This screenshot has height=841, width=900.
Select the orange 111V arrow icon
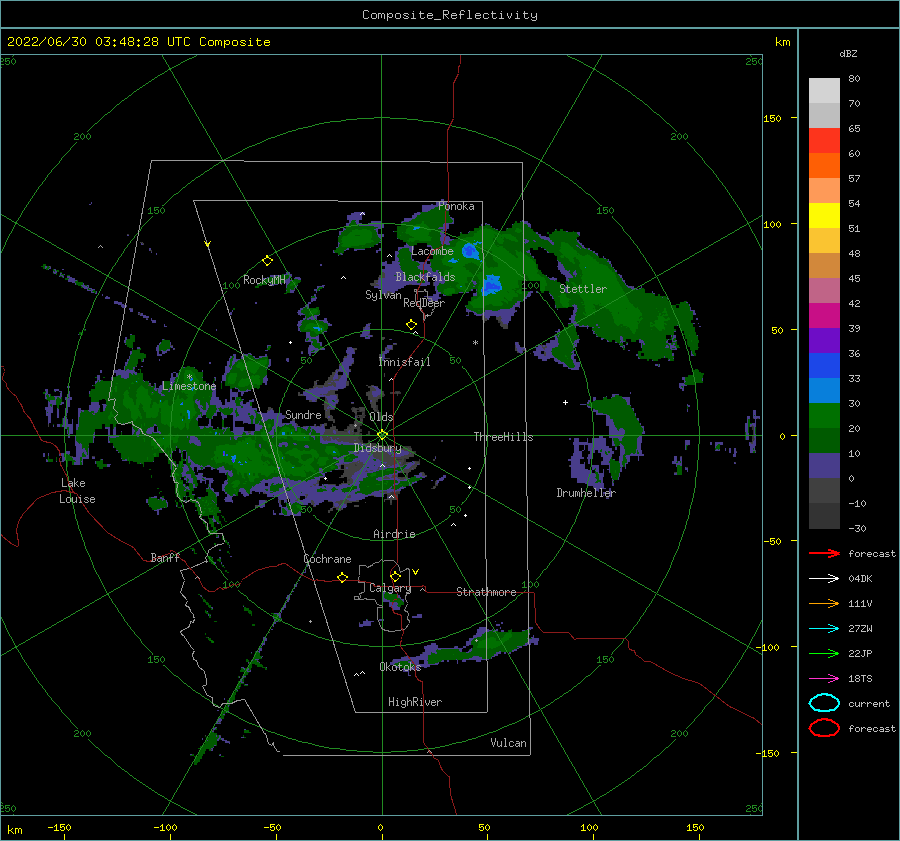(x=824, y=603)
